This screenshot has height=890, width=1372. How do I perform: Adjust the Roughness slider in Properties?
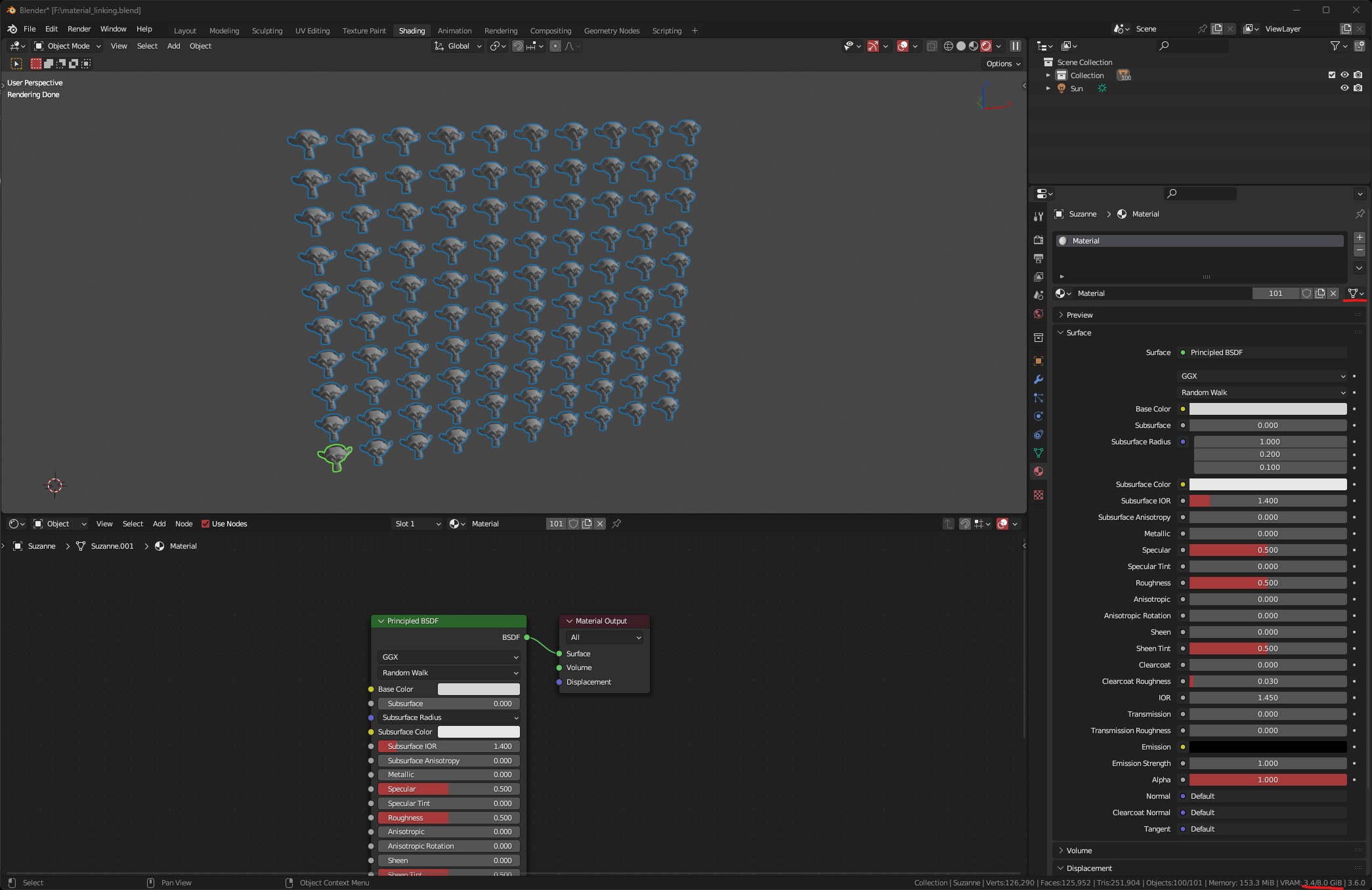[1268, 583]
